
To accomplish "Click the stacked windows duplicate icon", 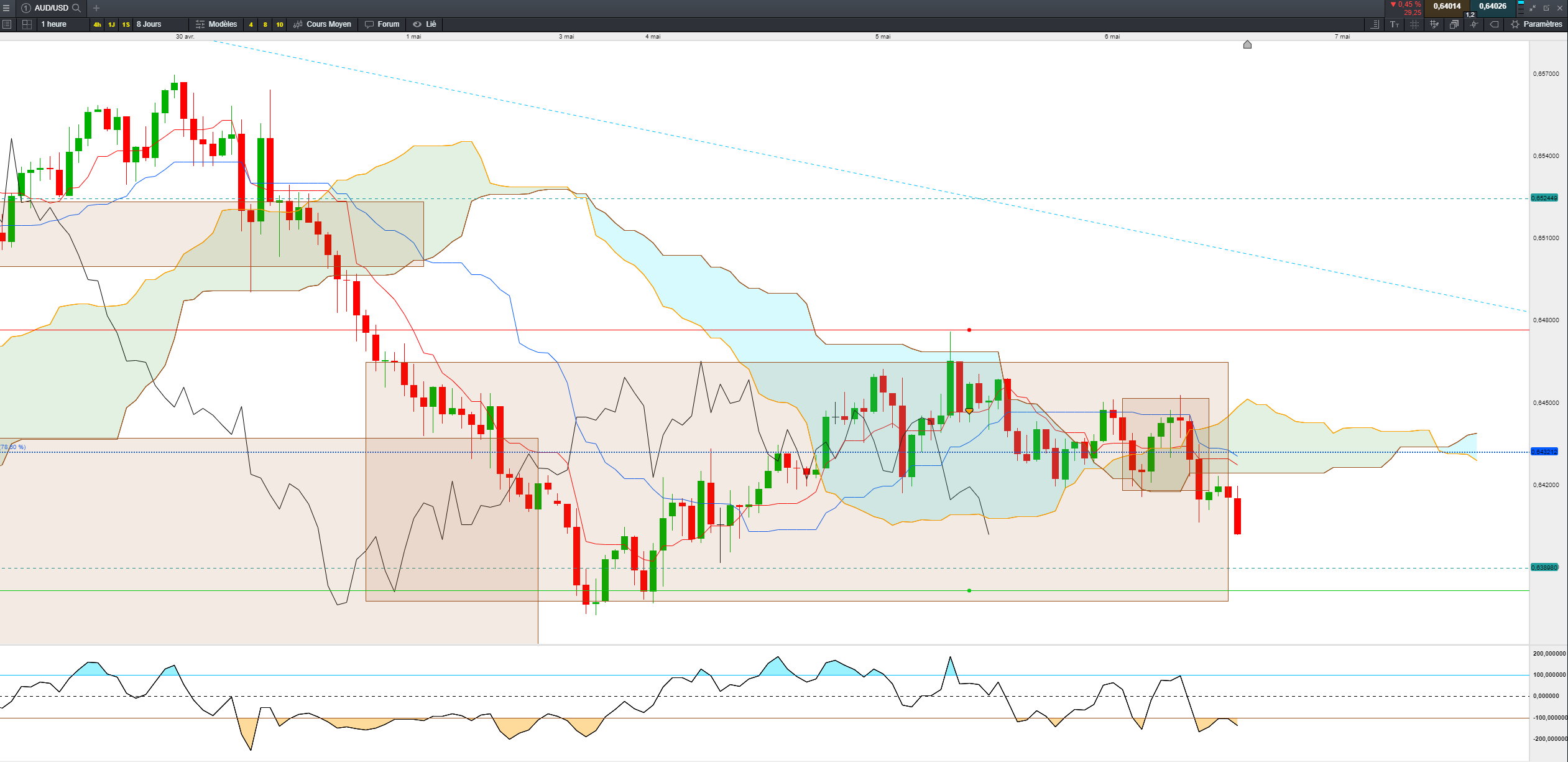I will pyautogui.click(x=1454, y=24).
